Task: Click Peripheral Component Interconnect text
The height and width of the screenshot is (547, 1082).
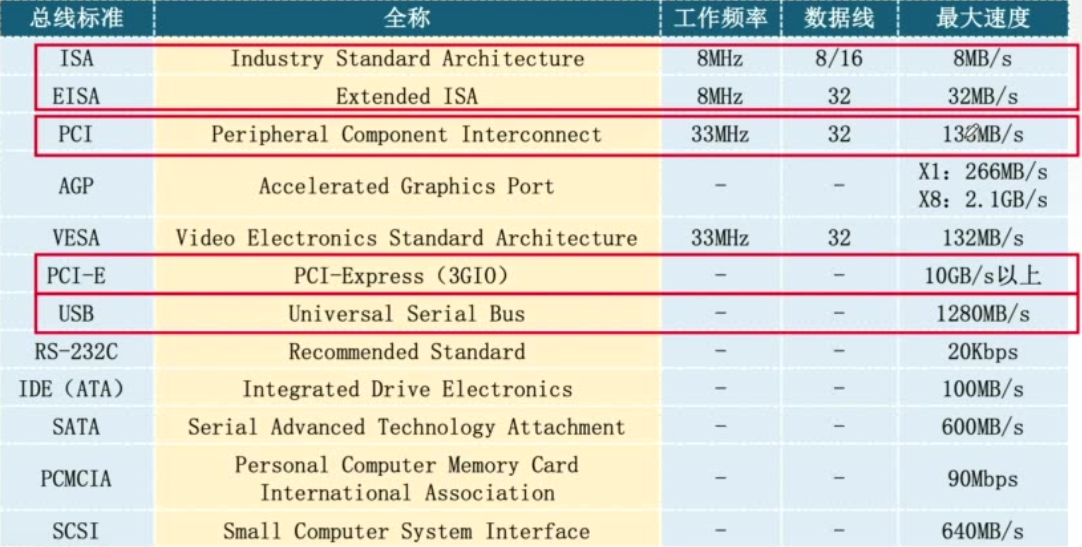Action: [x=407, y=134]
